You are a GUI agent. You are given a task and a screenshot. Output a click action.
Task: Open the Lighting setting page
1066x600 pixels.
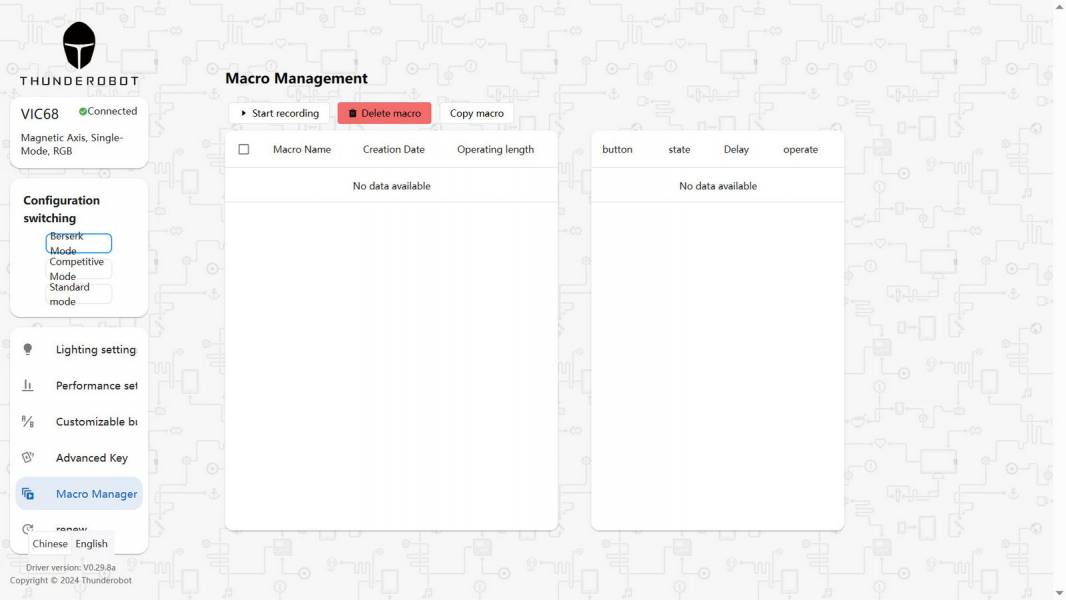tap(79, 349)
